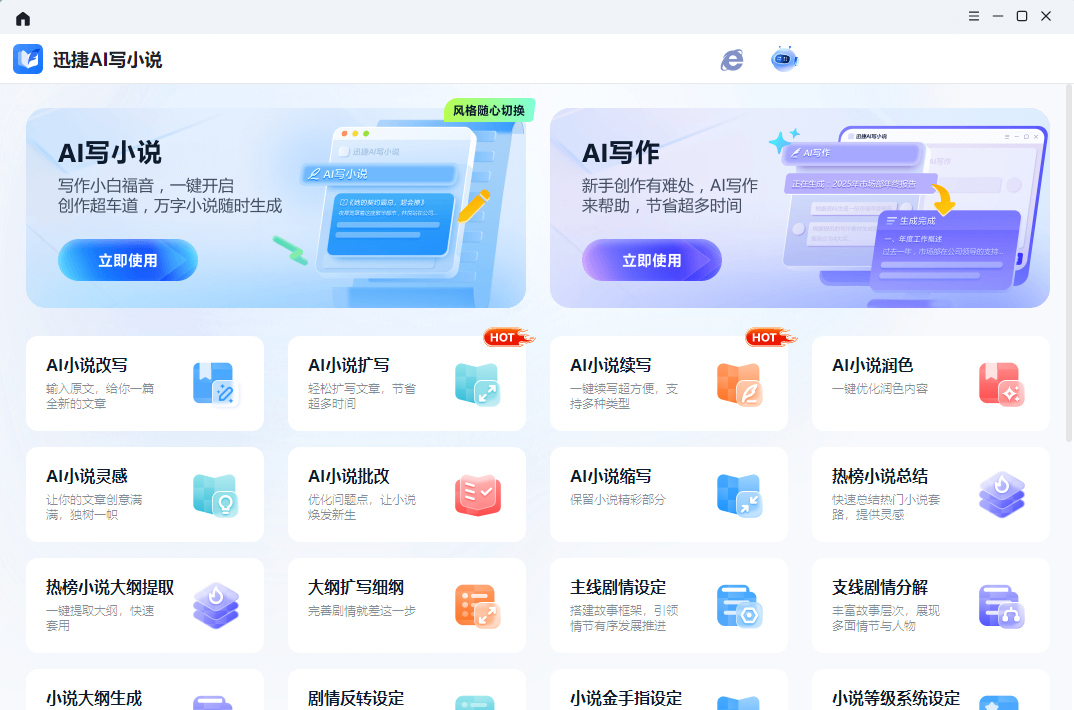Click HOT badge on AI小说扩写 card
Screen dimensions: 1074x710
pos(508,337)
